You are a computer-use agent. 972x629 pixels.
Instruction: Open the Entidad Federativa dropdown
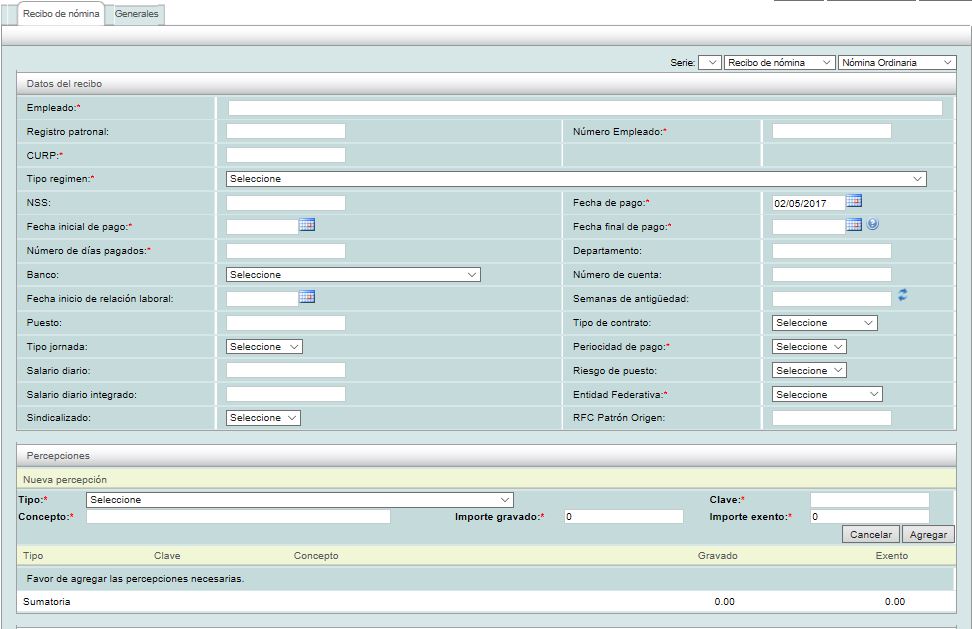click(x=827, y=395)
